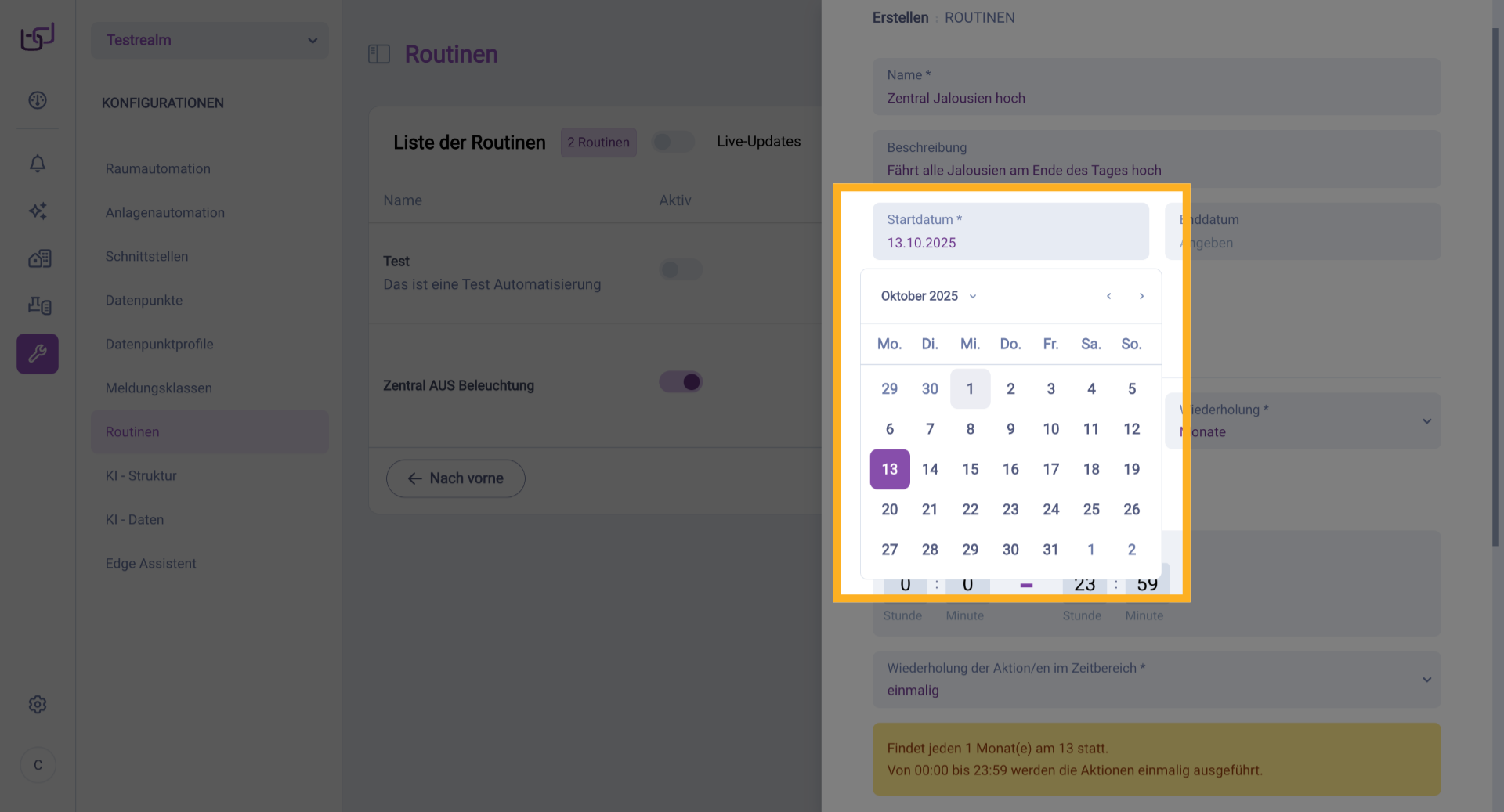The height and width of the screenshot is (812, 1504).
Task: Expand the Testrealm realm dropdown
Action: click(210, 40)
